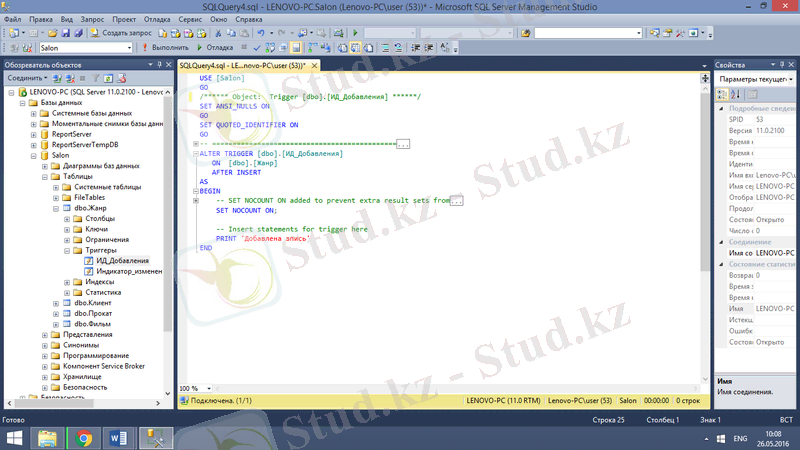Open the Salon database dropdown in toolbar
800x450 pixels.
click(129, 48)
